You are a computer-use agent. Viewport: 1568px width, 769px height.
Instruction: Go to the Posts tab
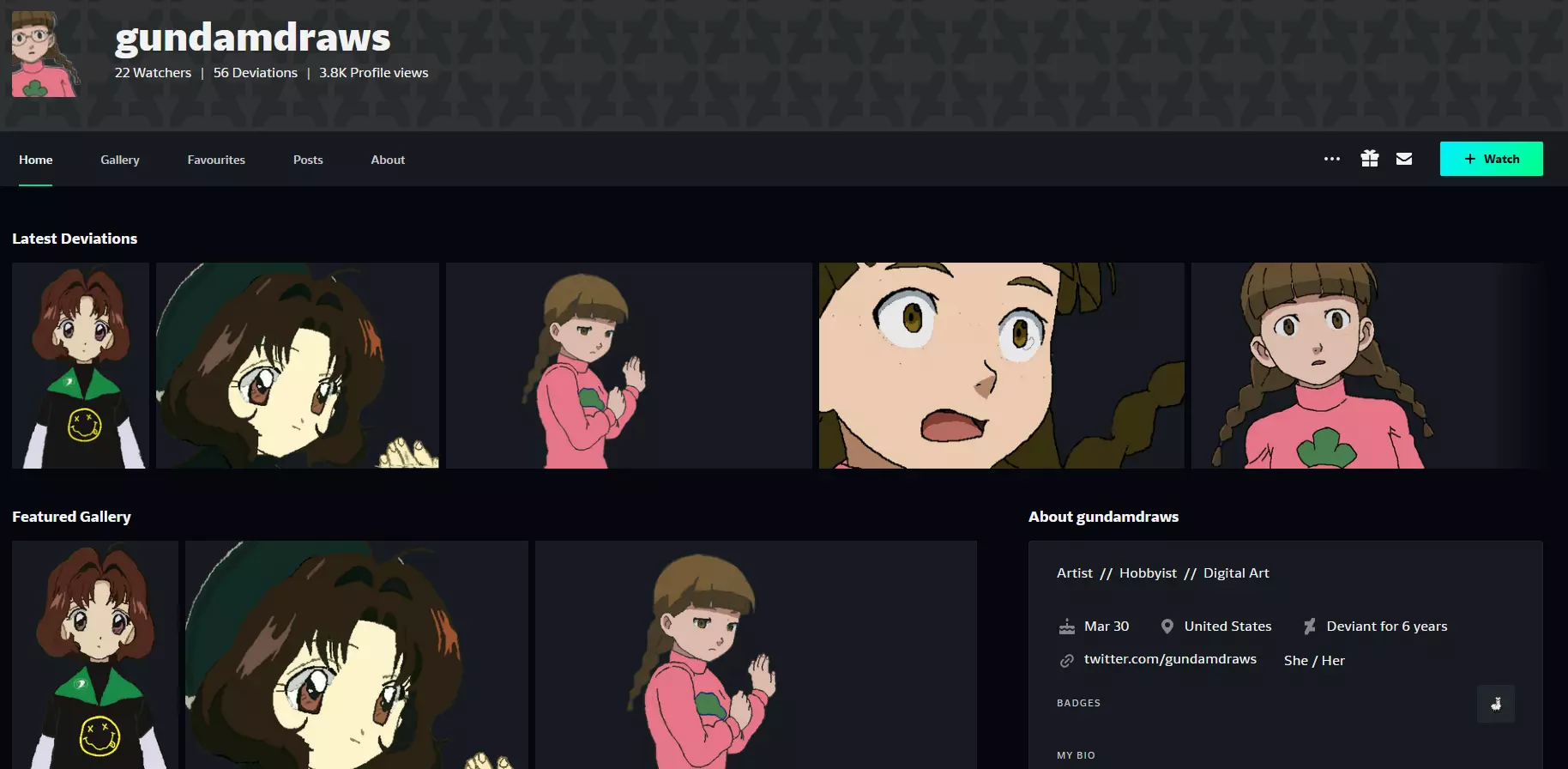[x=308, y=160]
